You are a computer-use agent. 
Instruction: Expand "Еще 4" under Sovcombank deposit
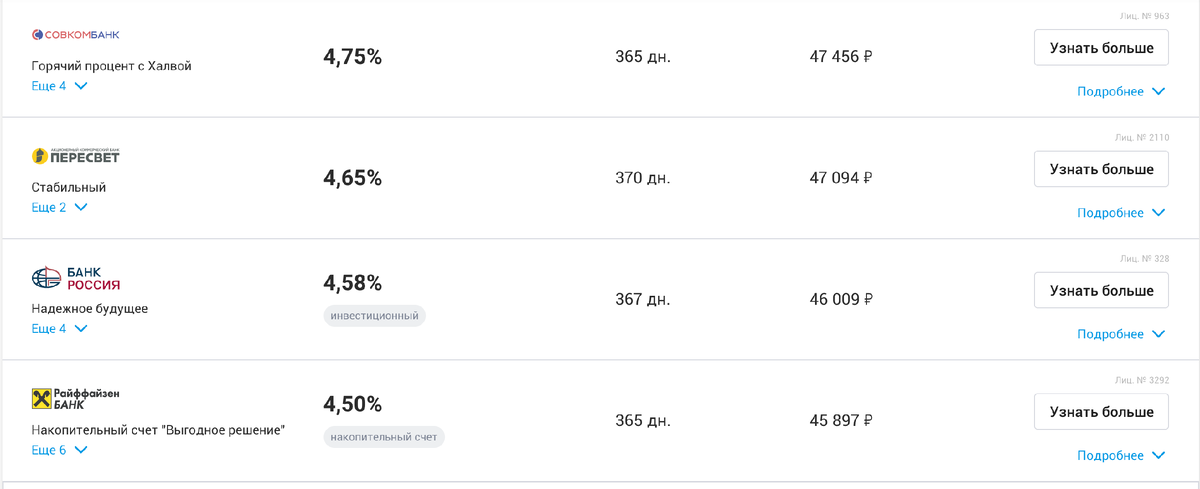(x=60, y=86)
